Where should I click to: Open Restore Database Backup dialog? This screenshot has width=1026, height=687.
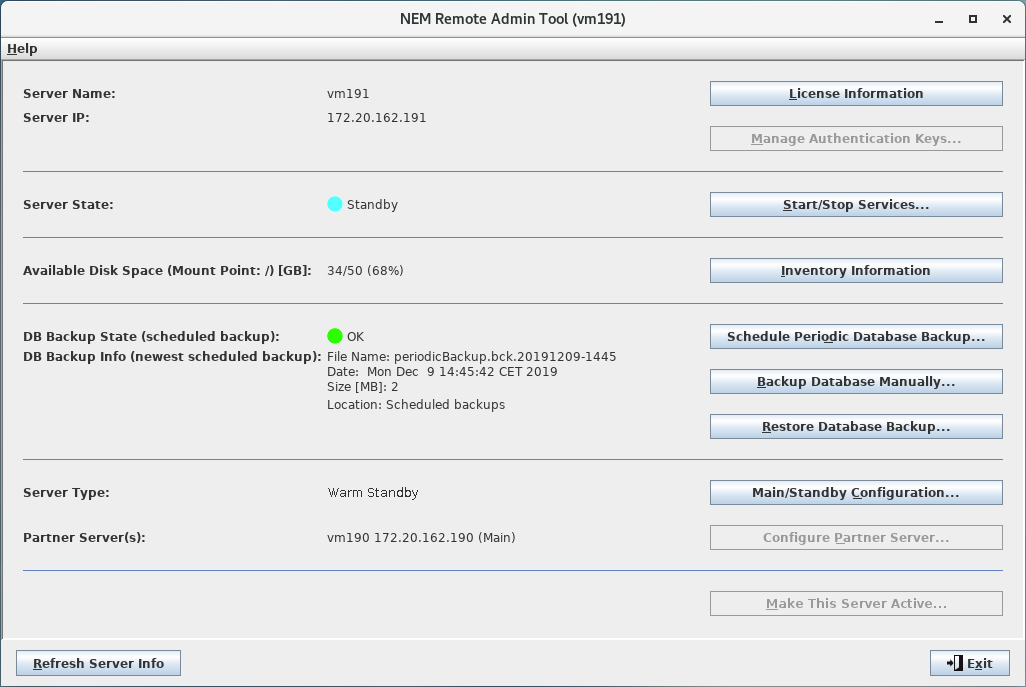[856, 426]
